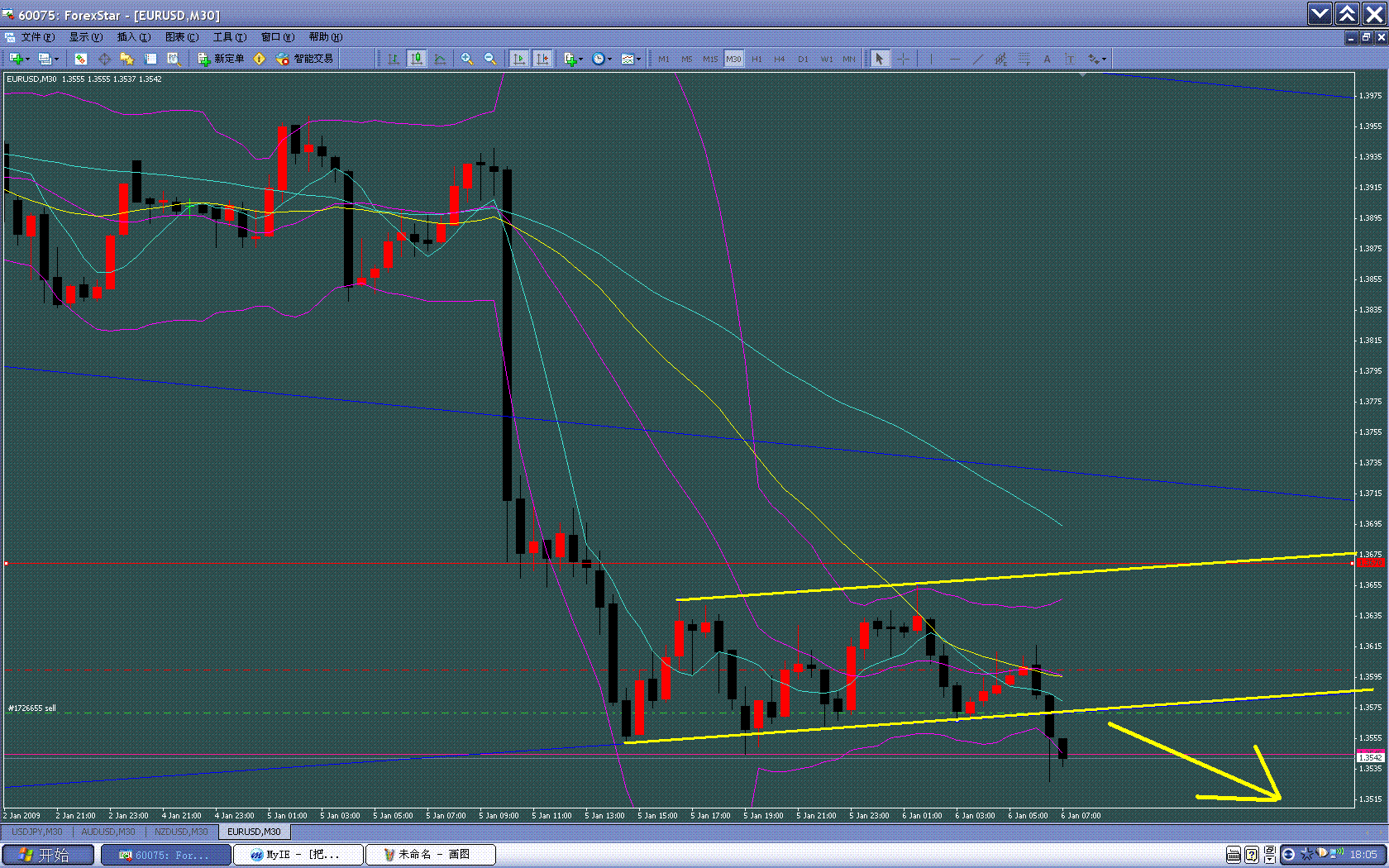Open the 开始 Start menu

[48, 855]
